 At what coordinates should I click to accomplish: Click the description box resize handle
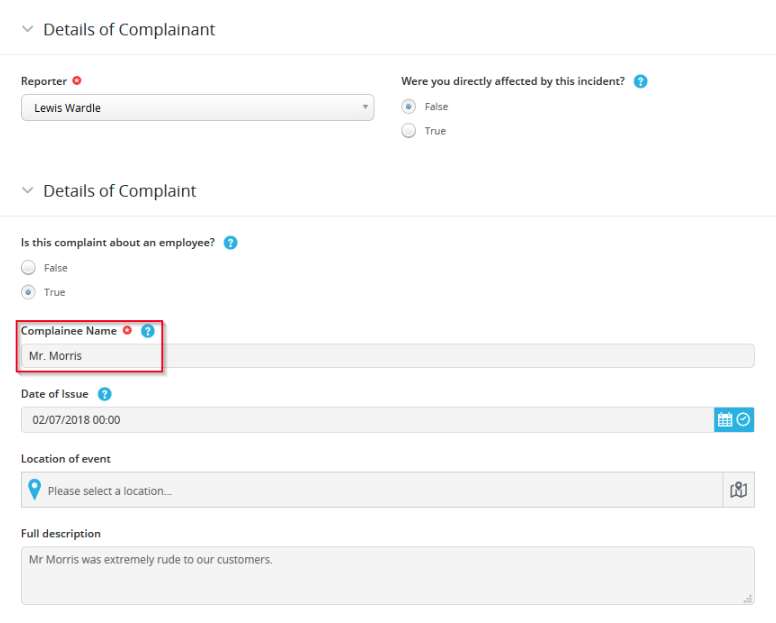pyautogui.click(x=747, y=598)
